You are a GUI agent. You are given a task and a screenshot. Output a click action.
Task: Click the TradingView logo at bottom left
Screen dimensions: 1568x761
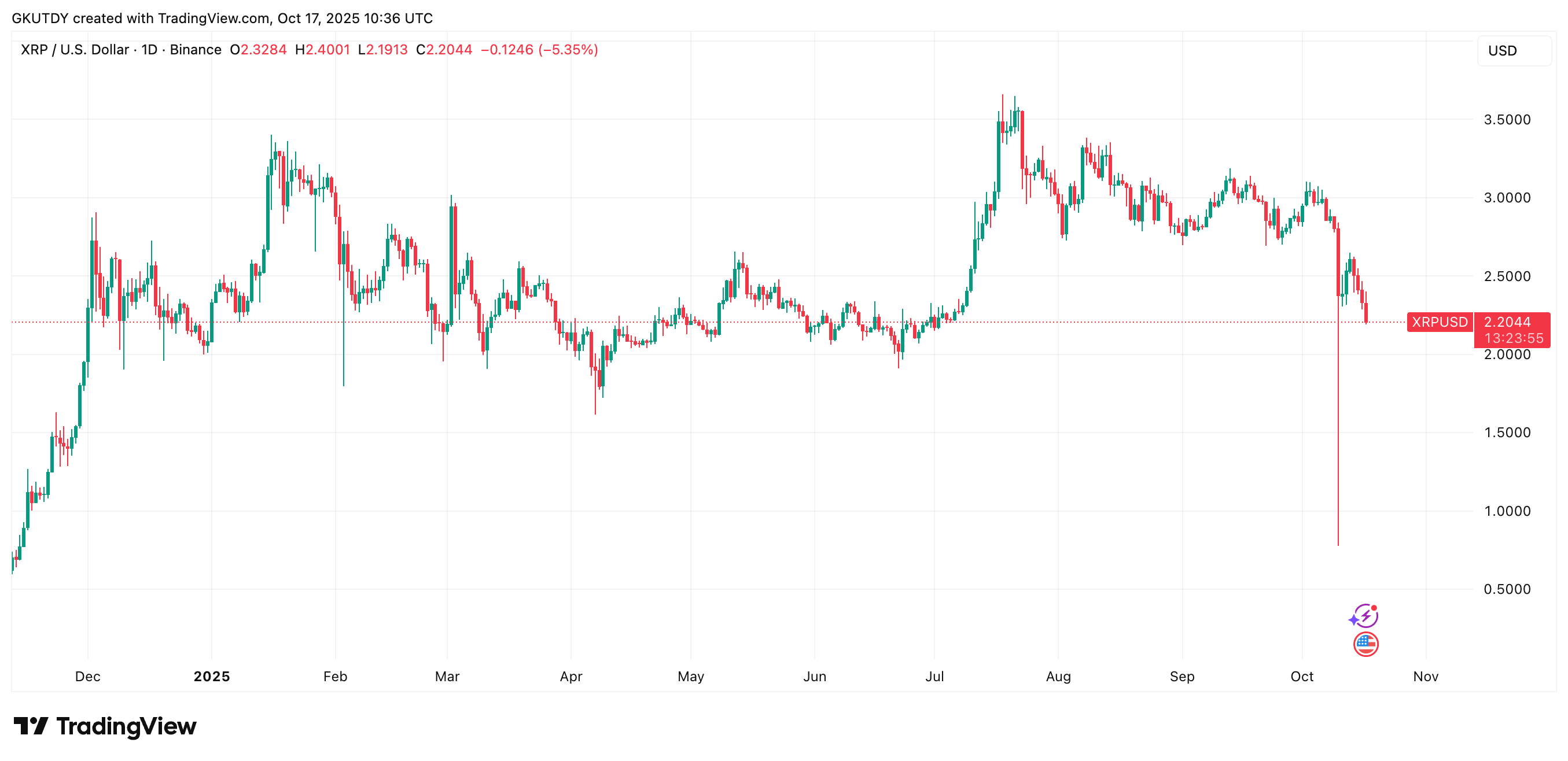point(105,726)
